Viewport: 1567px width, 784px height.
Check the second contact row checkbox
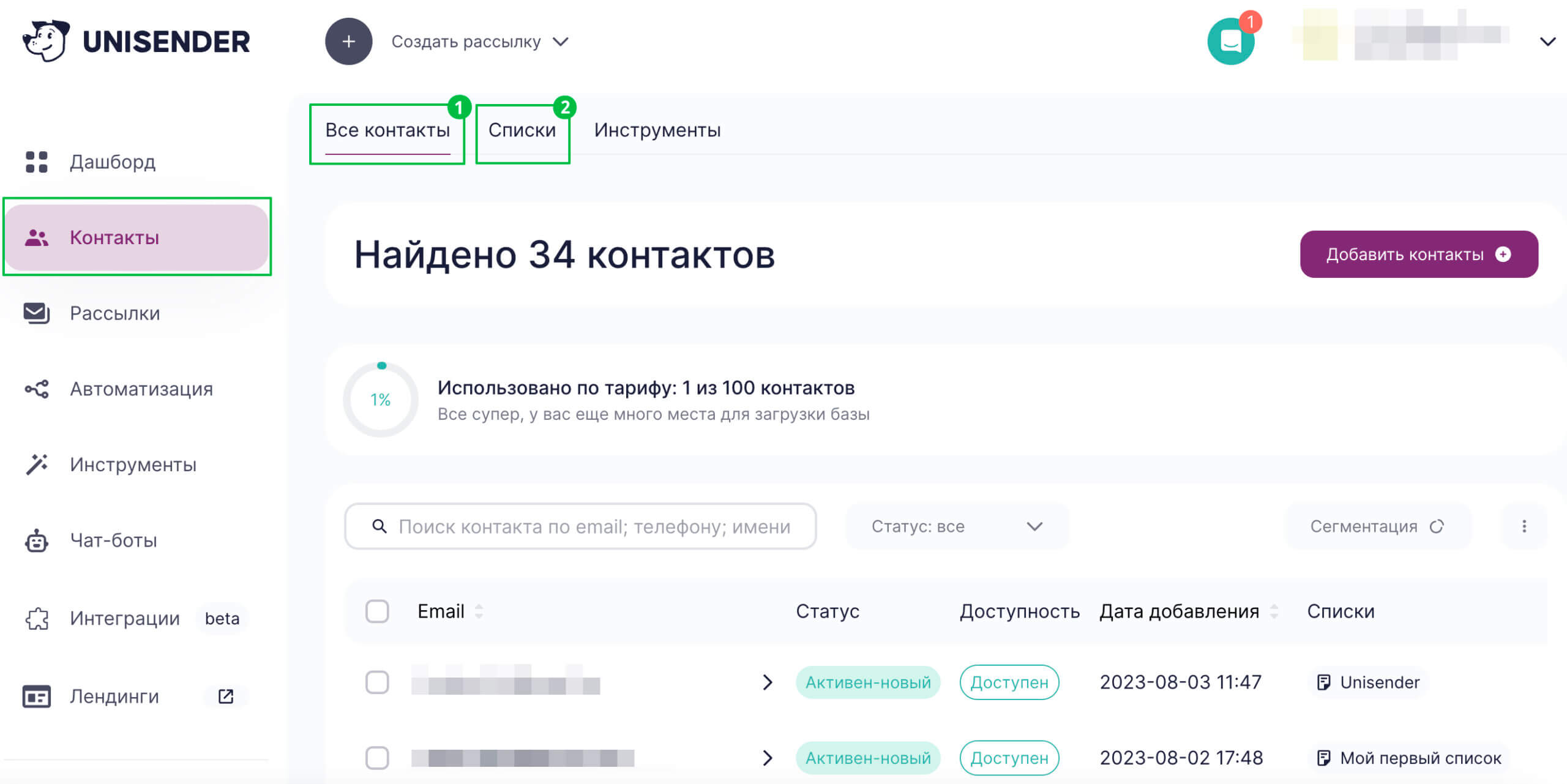tap(377, 758)
